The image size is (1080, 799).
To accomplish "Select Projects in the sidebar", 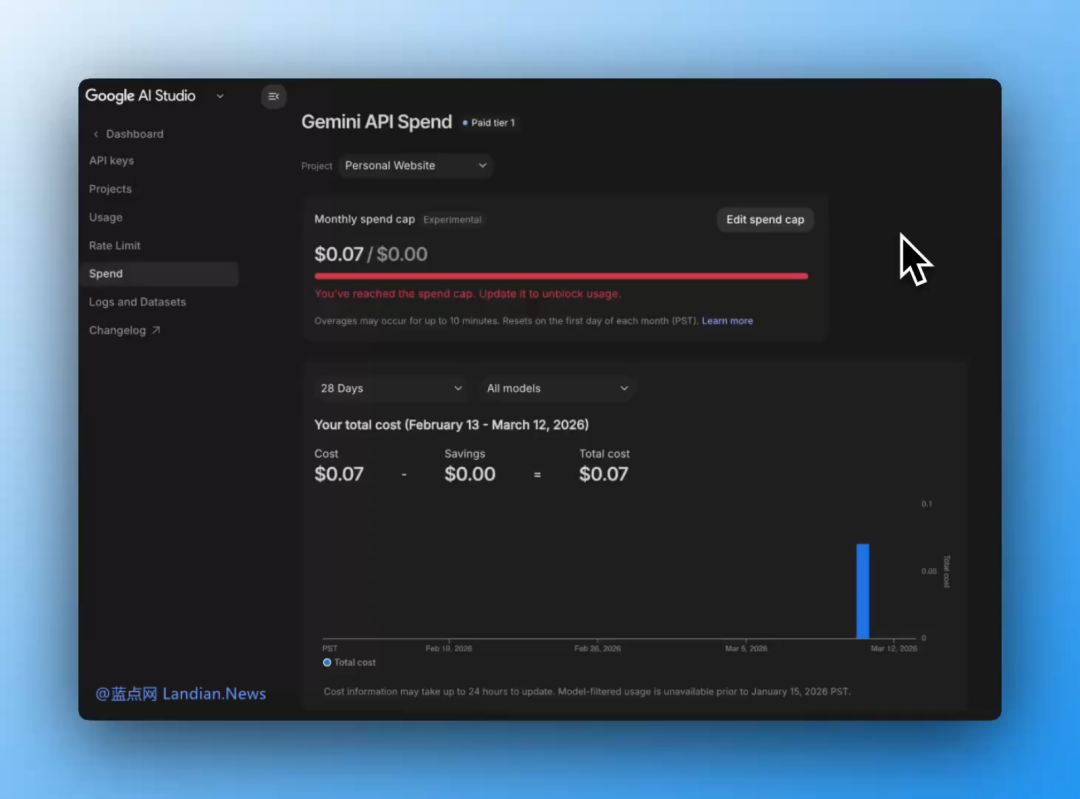I will pyautogui.click(x=110, y=189).
